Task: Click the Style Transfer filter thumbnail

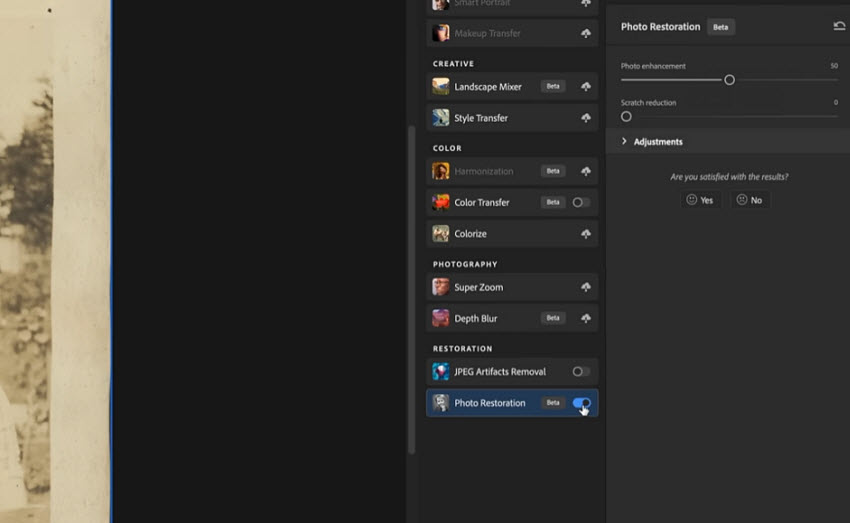Action: [x=440, y=118]
